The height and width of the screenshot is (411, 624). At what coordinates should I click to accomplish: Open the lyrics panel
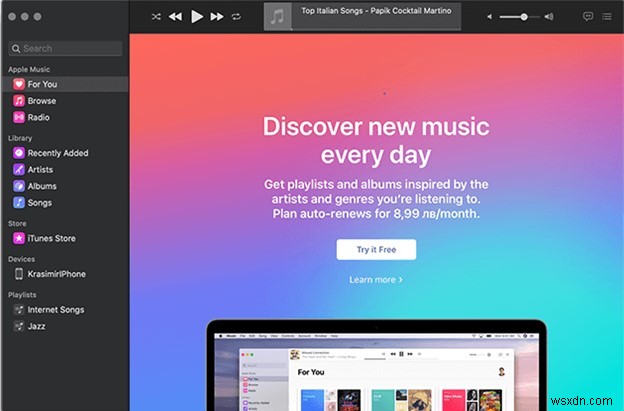[588, 16]
